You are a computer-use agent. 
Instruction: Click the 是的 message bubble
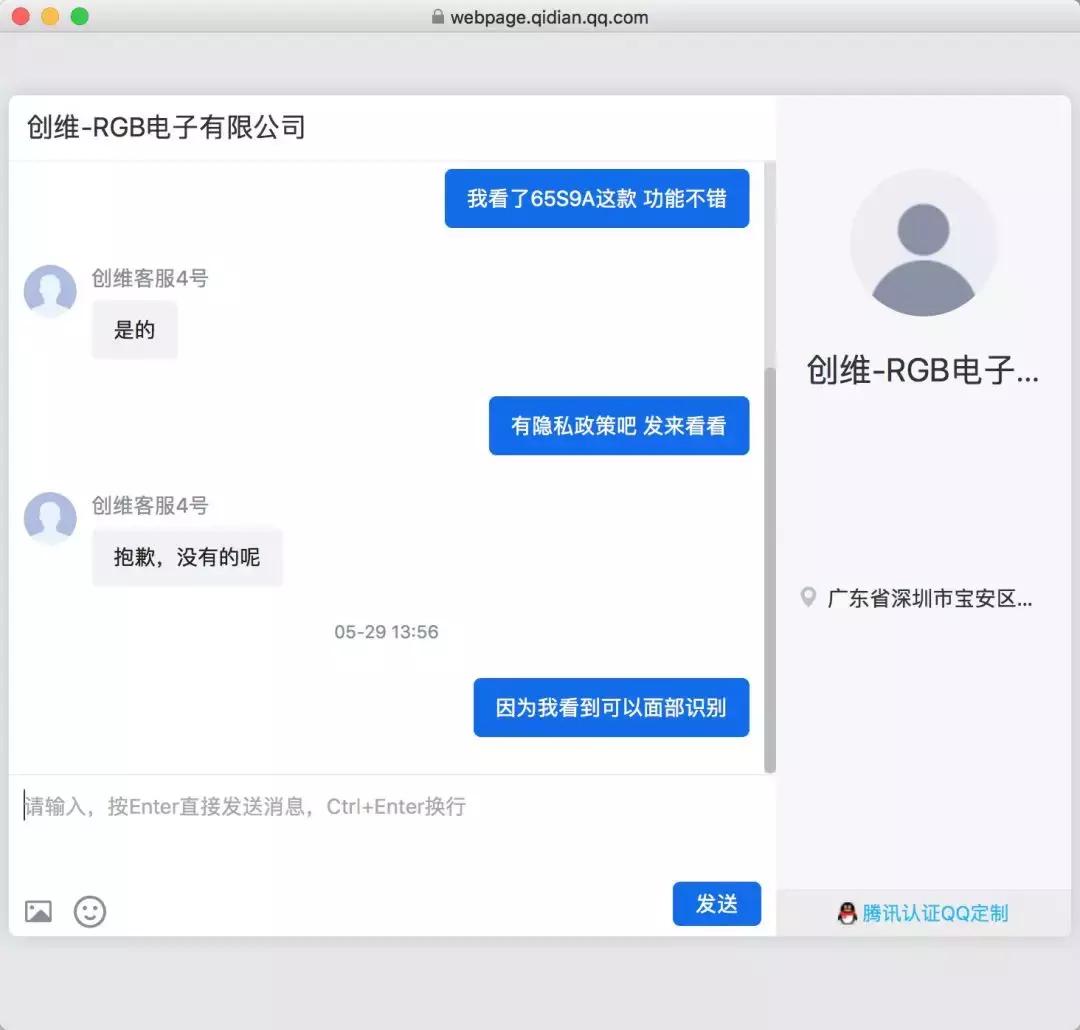pyautogui.click(x=134, y=330)
